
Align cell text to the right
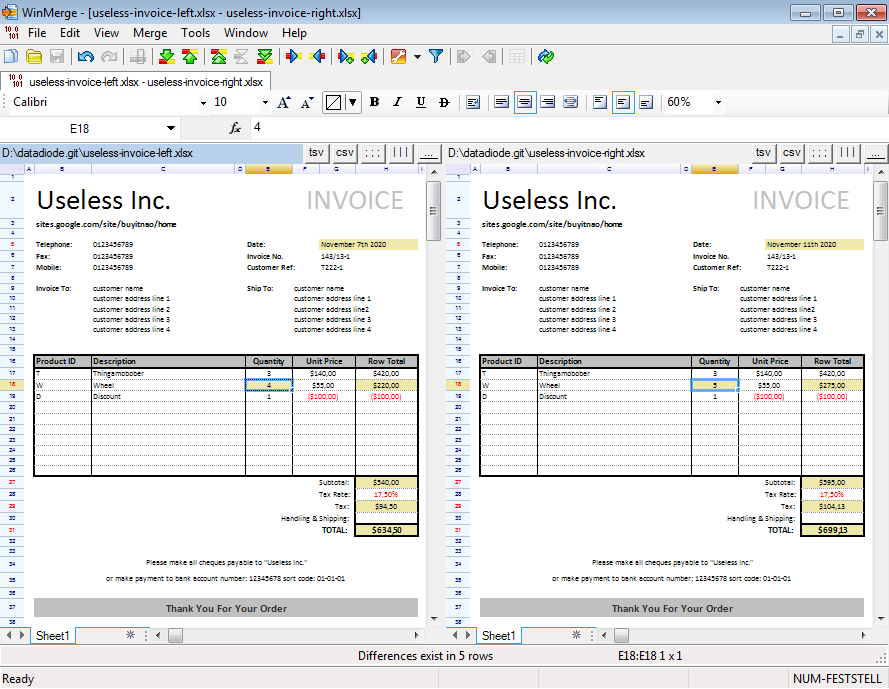pos(548,102)
